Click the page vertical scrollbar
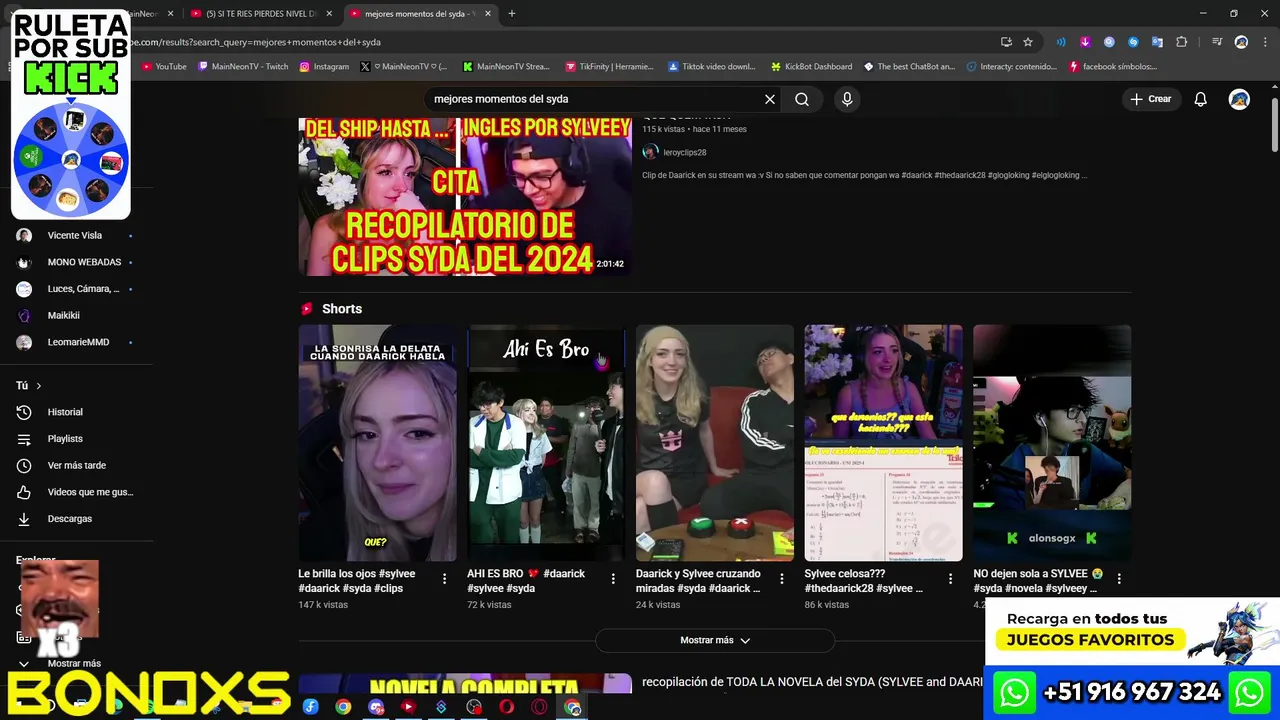 click(x=1274, y=125)
